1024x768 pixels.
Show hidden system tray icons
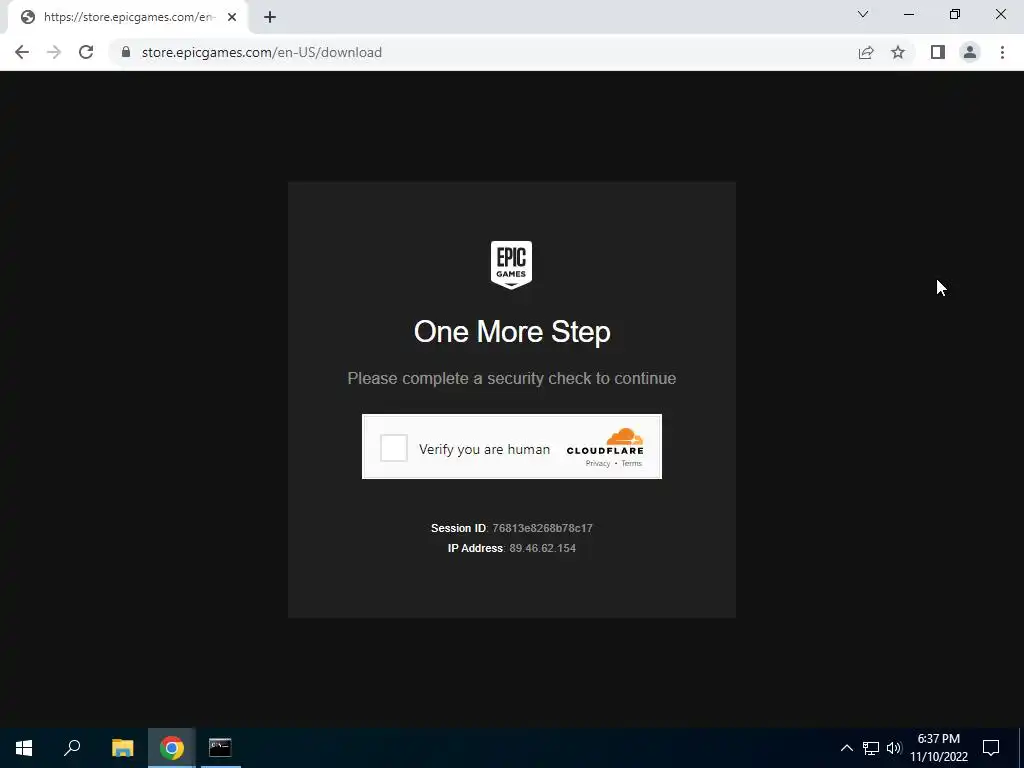pos(846,748)
